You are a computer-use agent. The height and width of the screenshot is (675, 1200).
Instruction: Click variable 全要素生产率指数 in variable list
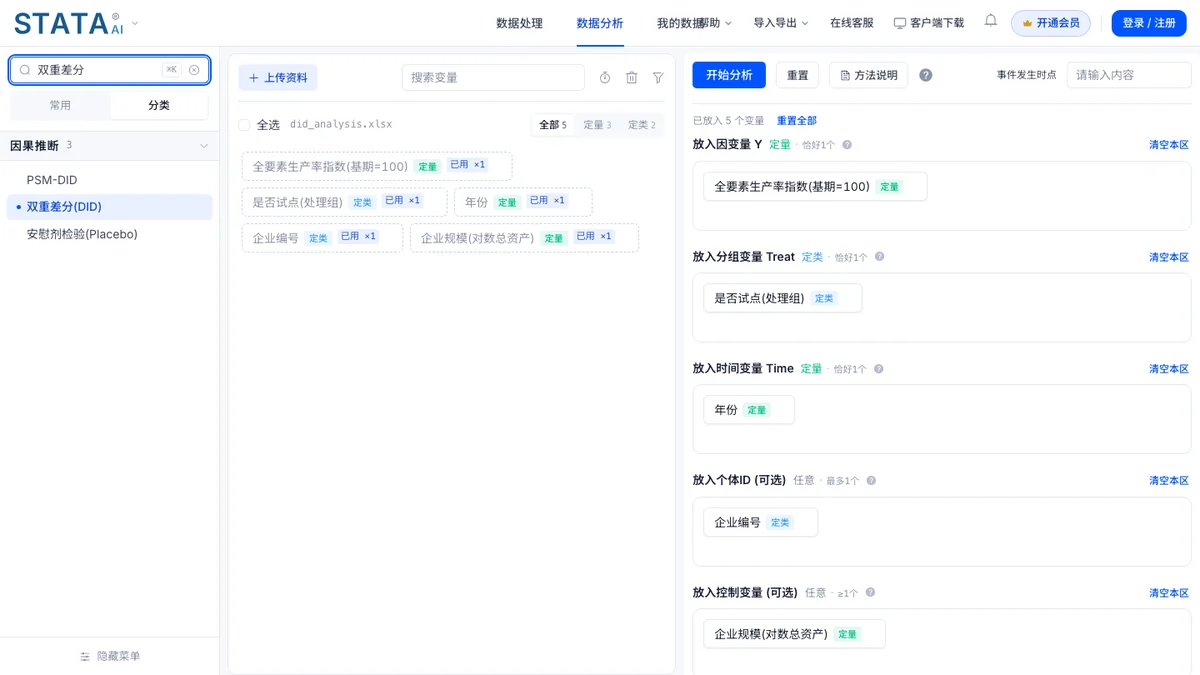pos(377,166)
